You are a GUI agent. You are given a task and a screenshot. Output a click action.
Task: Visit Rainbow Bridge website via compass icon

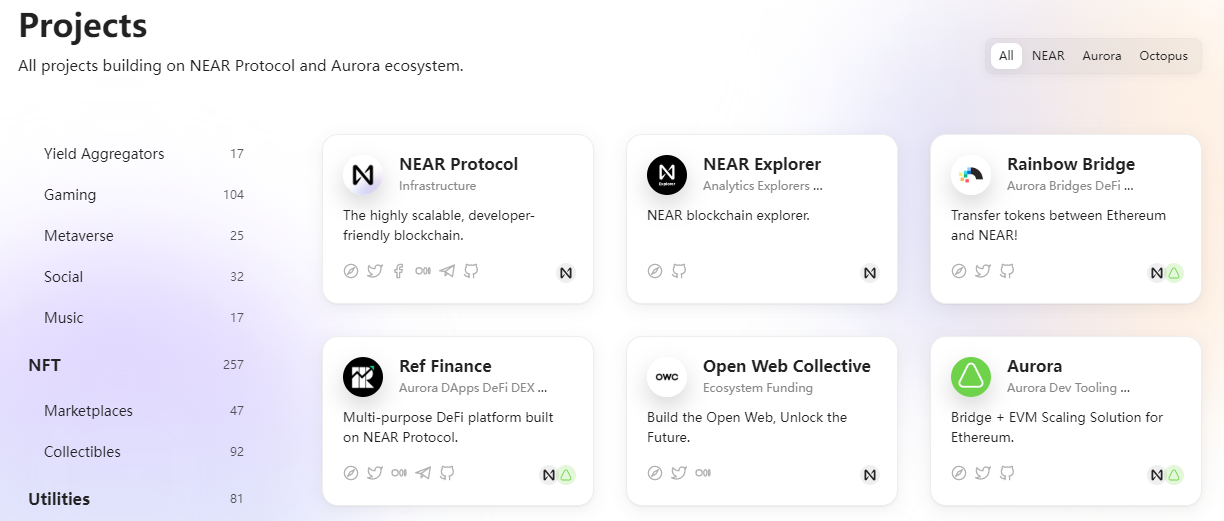pyautogui.click(x=959, y=271)
